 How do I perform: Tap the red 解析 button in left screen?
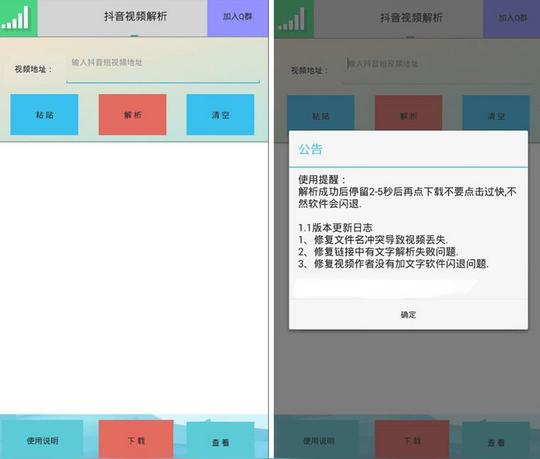(x=133, y=115)
